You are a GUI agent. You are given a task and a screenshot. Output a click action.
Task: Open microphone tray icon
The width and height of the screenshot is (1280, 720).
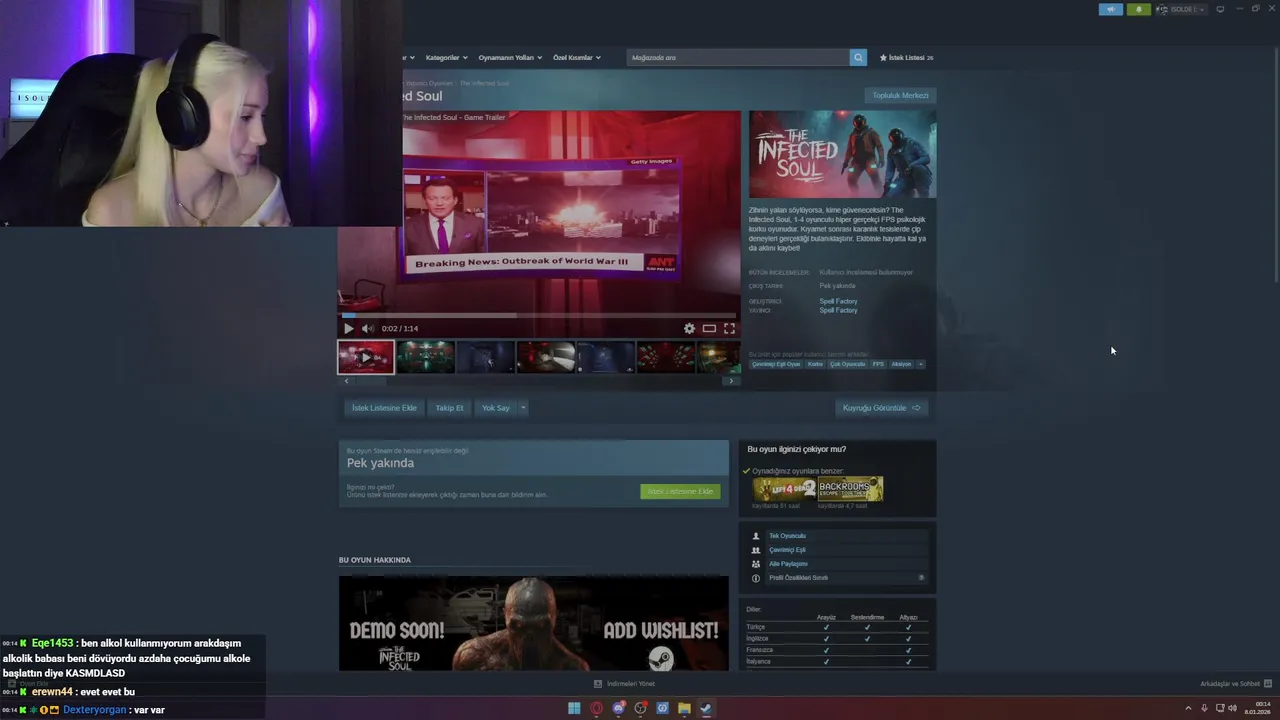(1204, 708)
